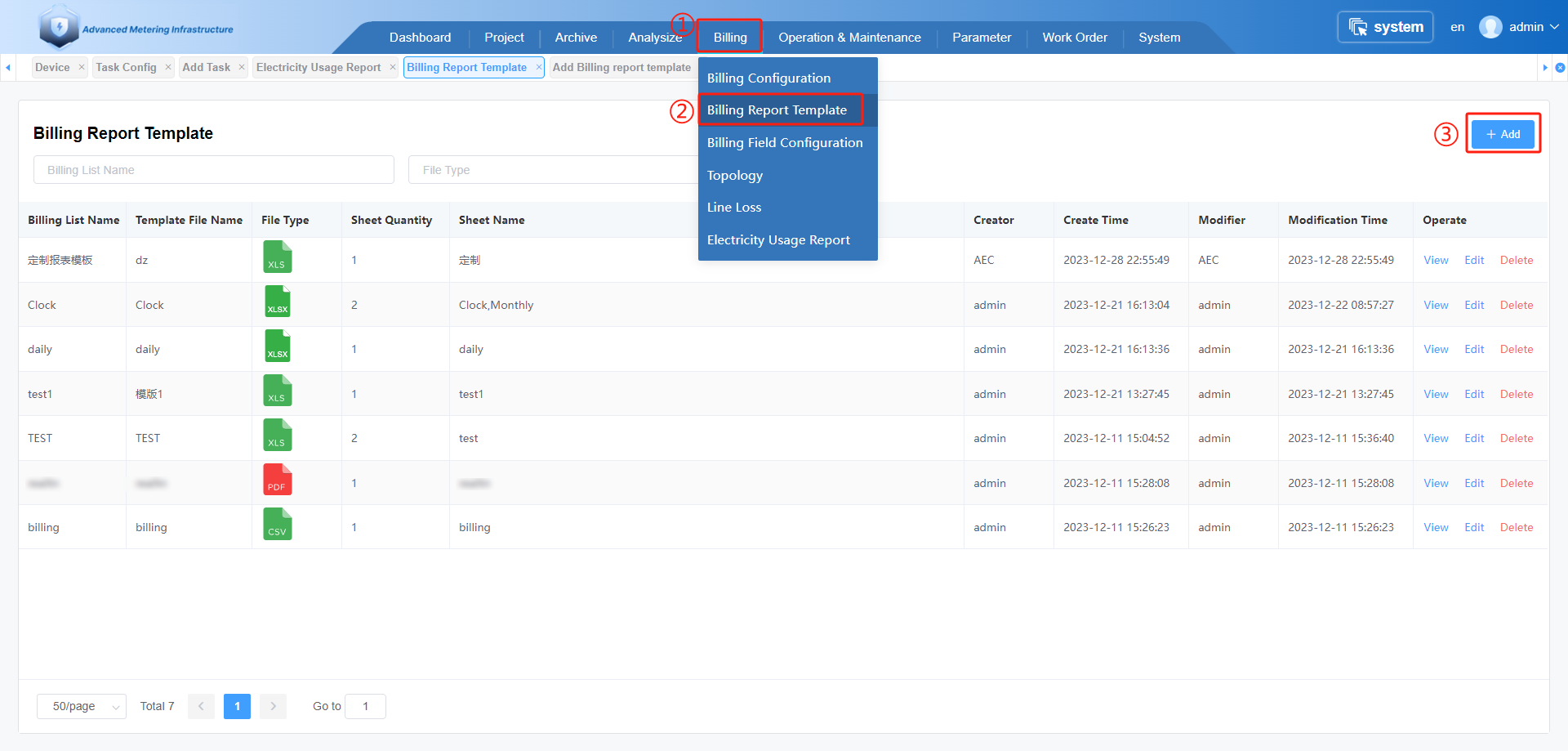The width and height of the screenshot is (1568, 751).
Task: Click Clock,Monthly sheet name cell
Action: pyautogui.click(x=496, y=305)
